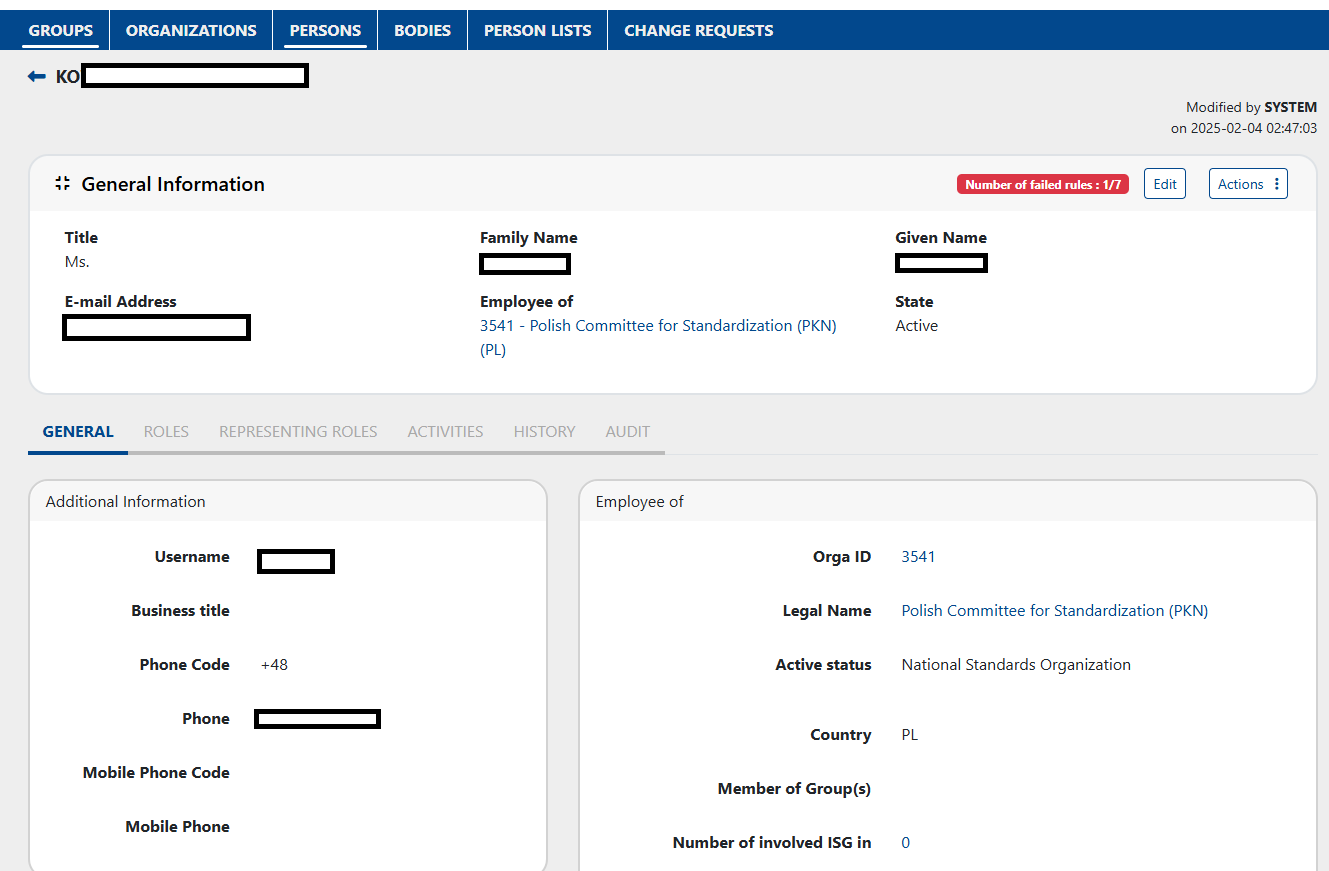
Task: Collapse the General Information panel
Action: click(x=63, y=184)
